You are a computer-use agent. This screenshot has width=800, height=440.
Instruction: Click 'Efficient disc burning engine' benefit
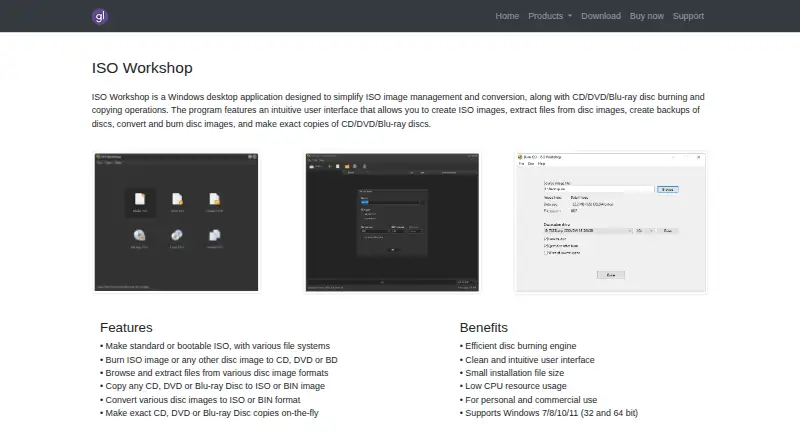coord(518,346)
